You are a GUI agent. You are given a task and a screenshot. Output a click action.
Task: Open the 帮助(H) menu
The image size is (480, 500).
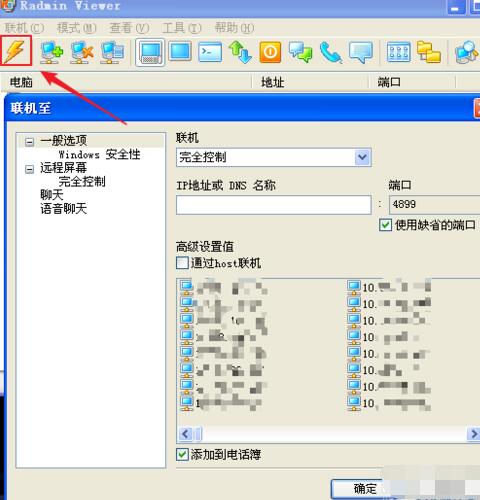234,28
